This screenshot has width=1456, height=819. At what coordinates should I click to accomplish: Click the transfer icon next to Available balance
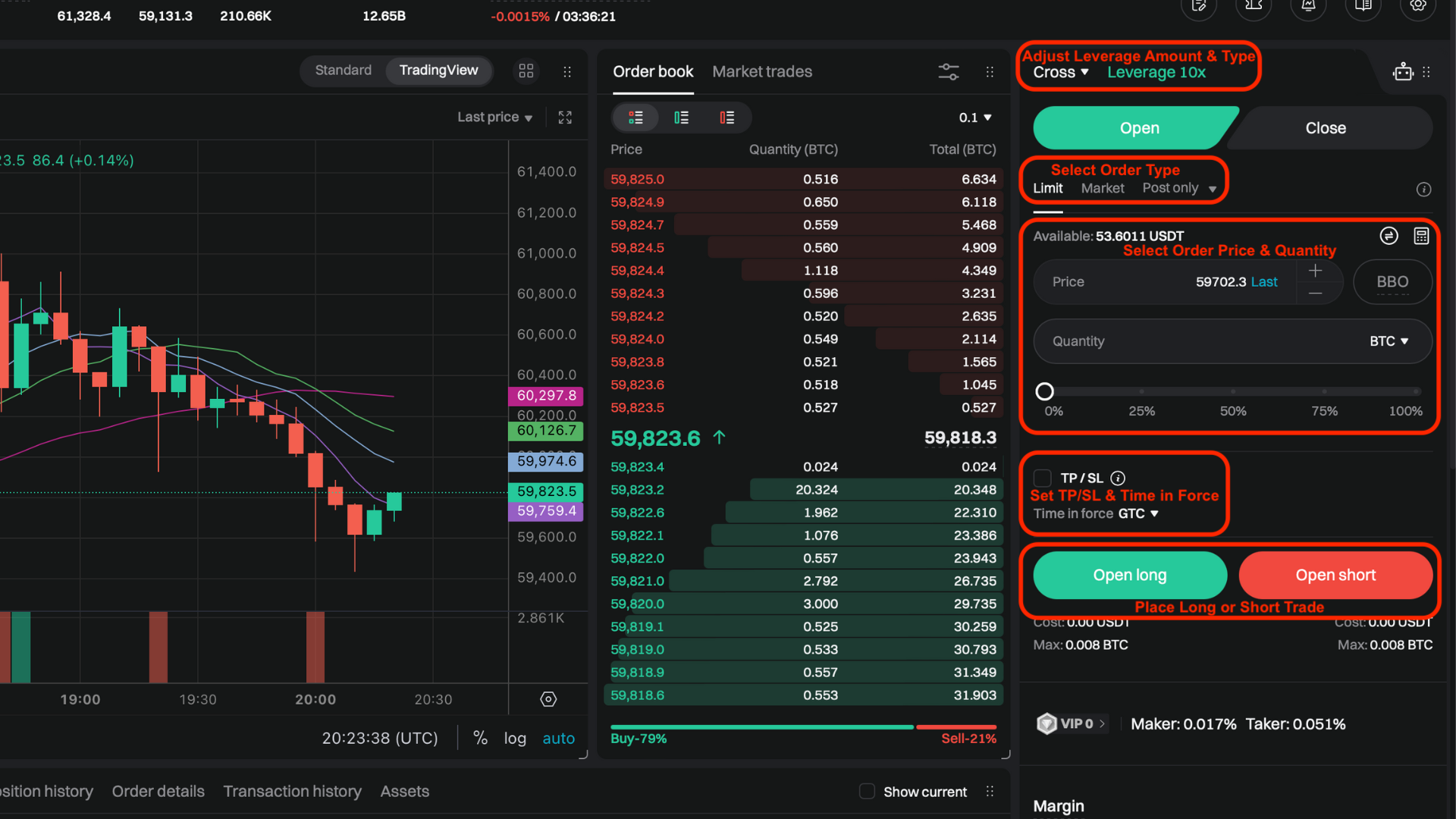pos(1388,236)
